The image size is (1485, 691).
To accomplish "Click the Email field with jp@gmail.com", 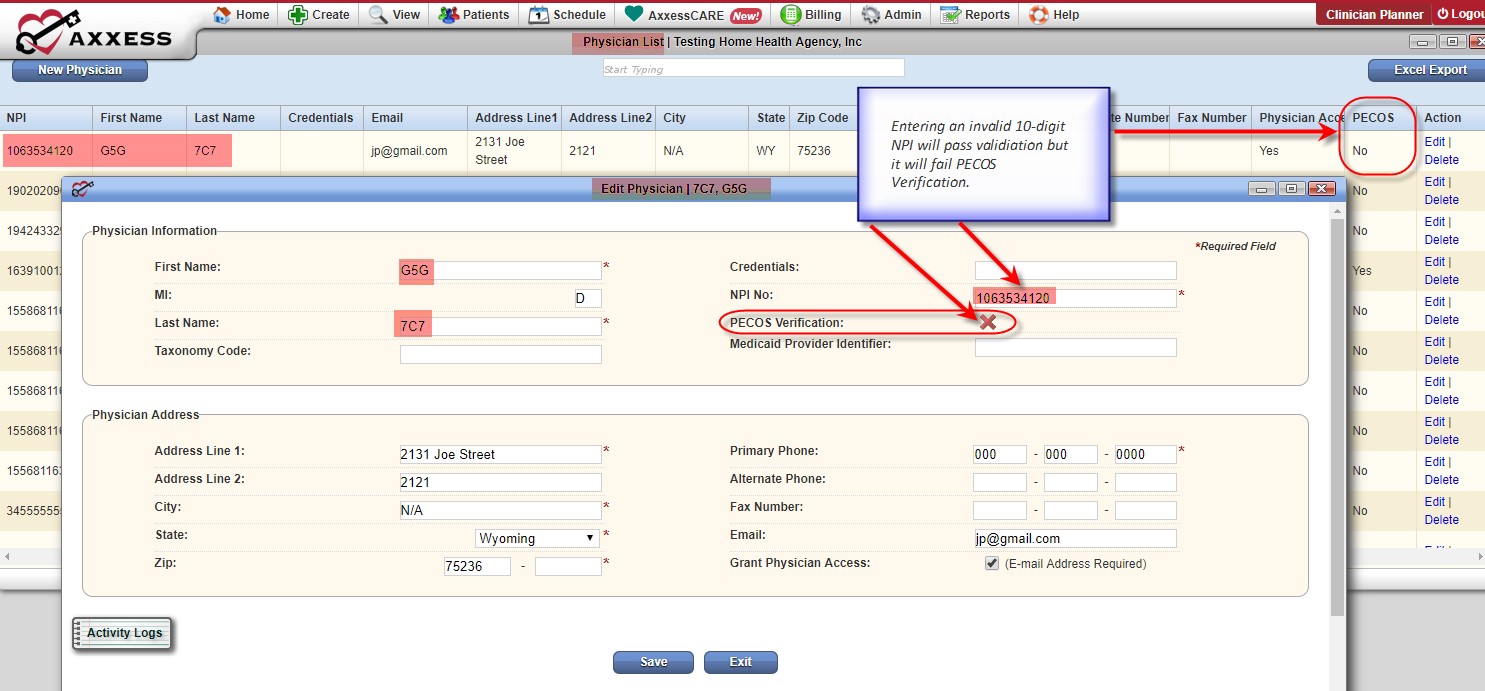I will pyautogui.click(x=1075, y=538).
